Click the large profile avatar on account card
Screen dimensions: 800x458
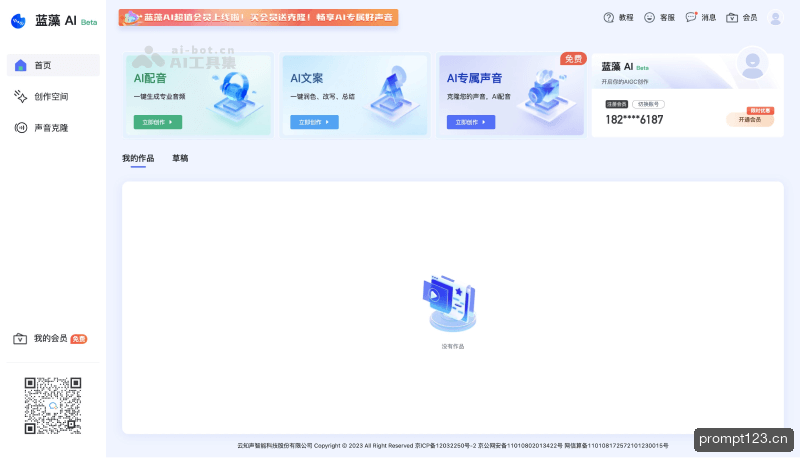pyautogui.click(x=753, y=63)
